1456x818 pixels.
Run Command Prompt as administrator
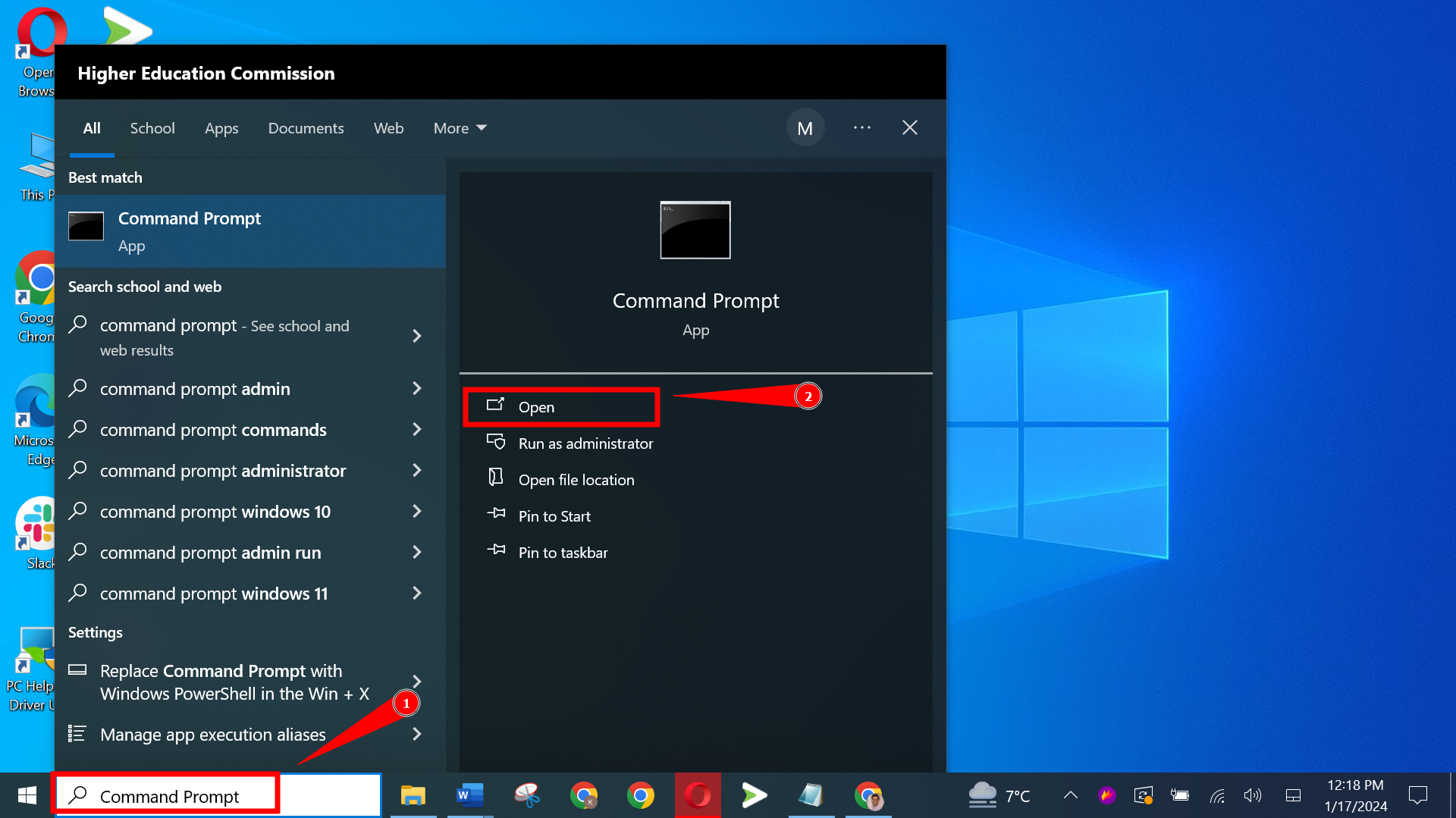pos(585,443)
